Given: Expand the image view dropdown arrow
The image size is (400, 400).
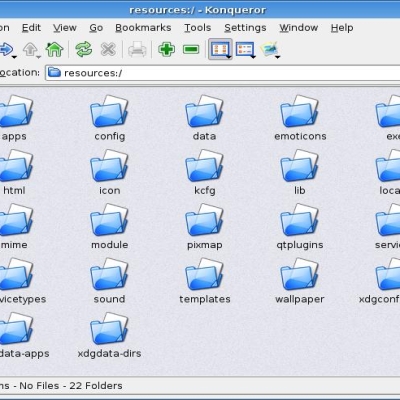Looking at the screenshot, I should pyautogui.click(x=278, y=57).
